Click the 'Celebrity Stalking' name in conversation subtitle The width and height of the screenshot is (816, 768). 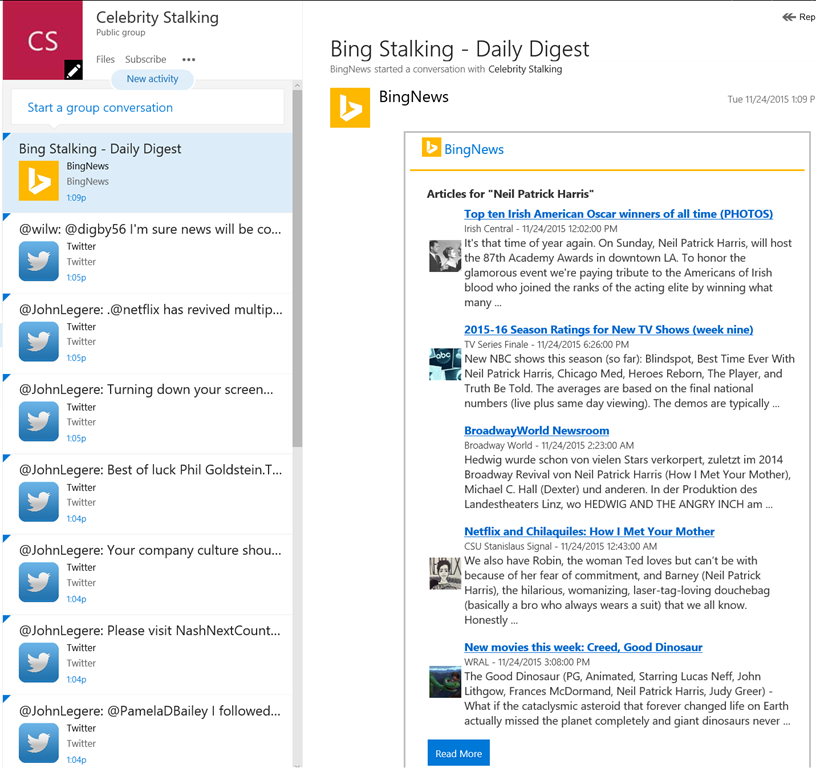pos(525,69)
